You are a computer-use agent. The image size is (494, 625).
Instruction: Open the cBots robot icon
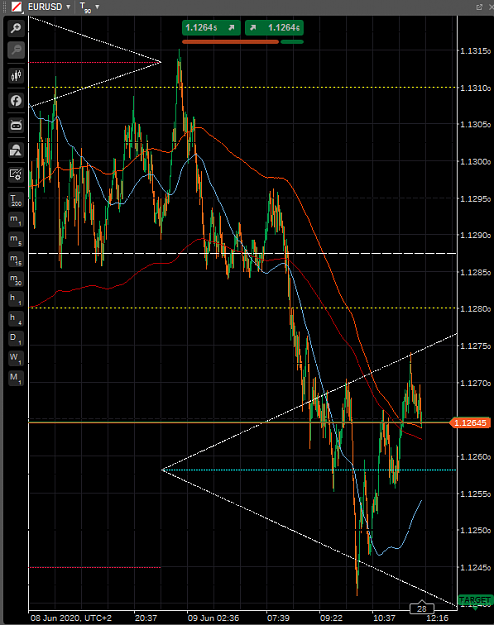(x=16, y=126)
